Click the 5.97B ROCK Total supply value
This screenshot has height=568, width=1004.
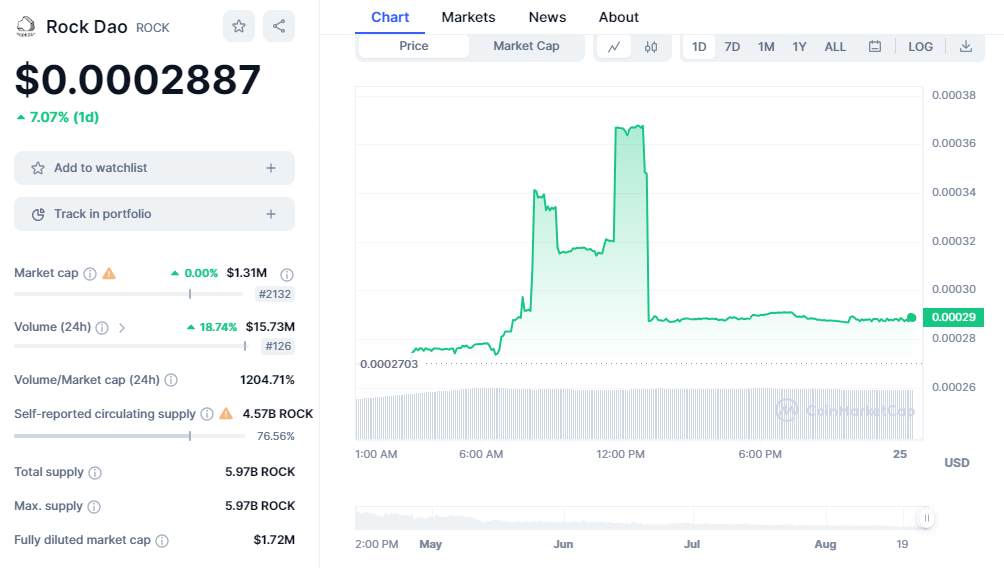(x=260, y=472)
